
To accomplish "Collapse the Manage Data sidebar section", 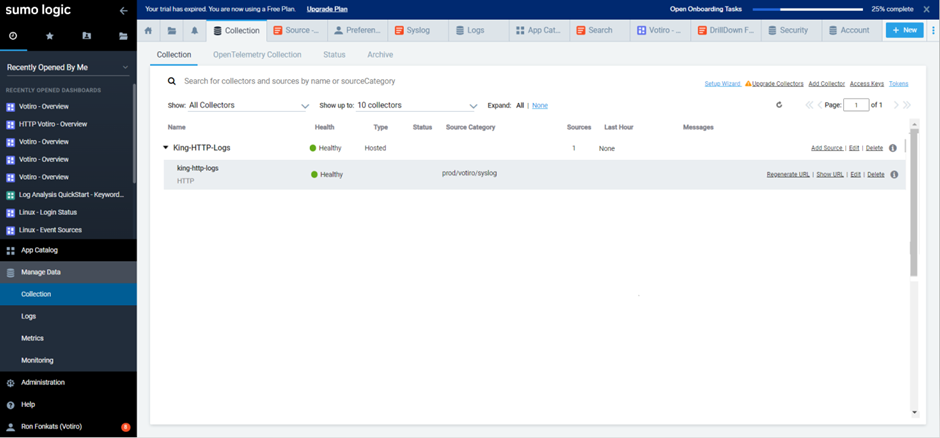I will [x=68, y=272].
